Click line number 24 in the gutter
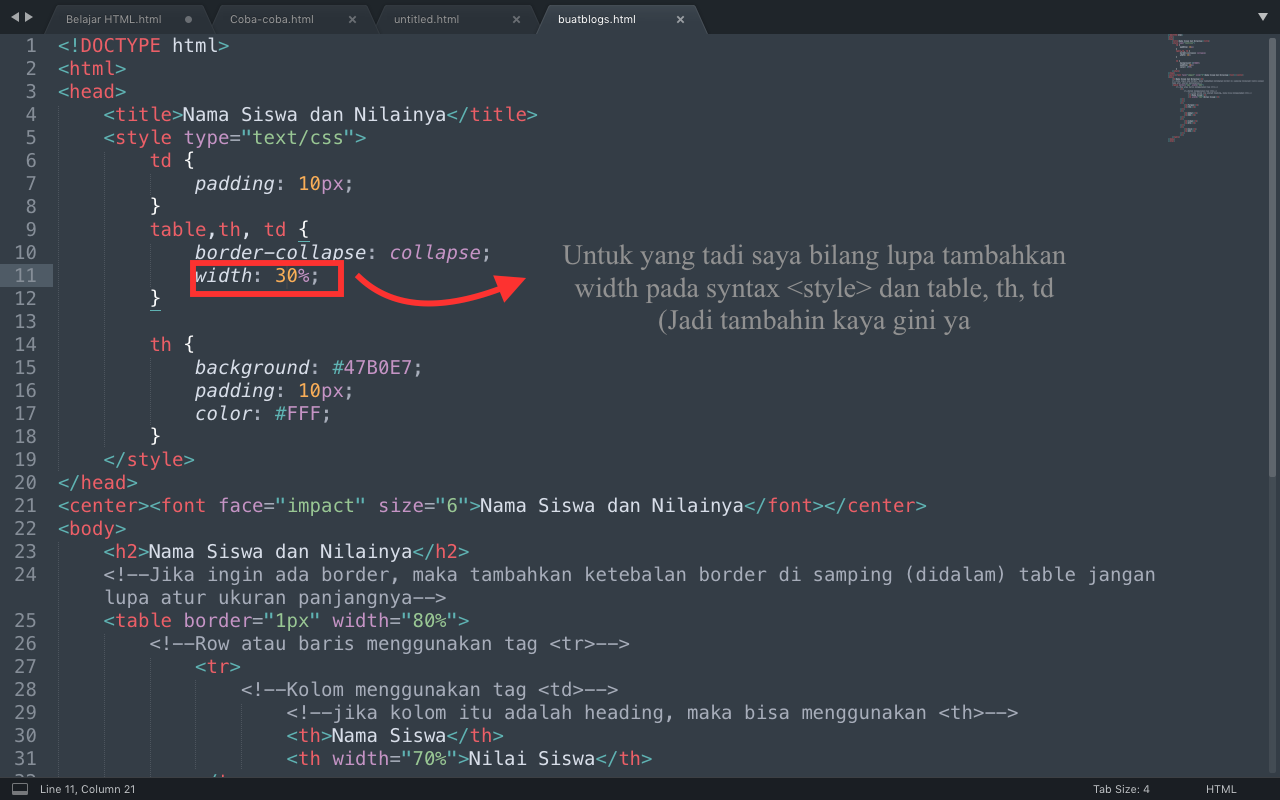The height and width of the screenshot is (800, 1280). [26, 574]
